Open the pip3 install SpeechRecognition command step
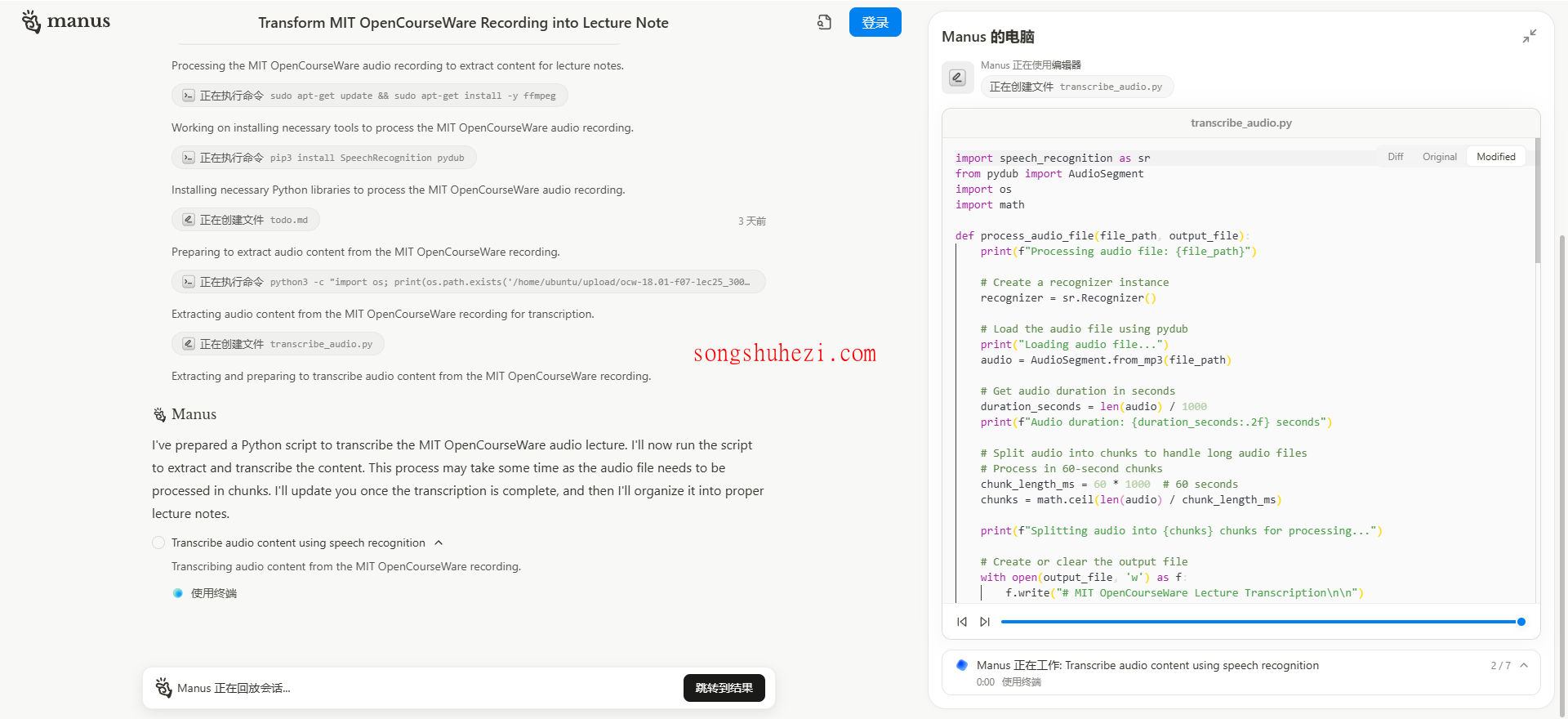 point(323,158)
